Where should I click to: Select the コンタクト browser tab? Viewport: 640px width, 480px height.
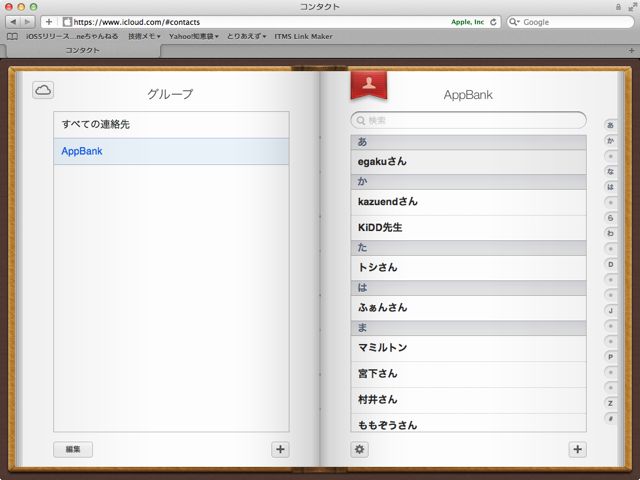(x=82, y=51)
